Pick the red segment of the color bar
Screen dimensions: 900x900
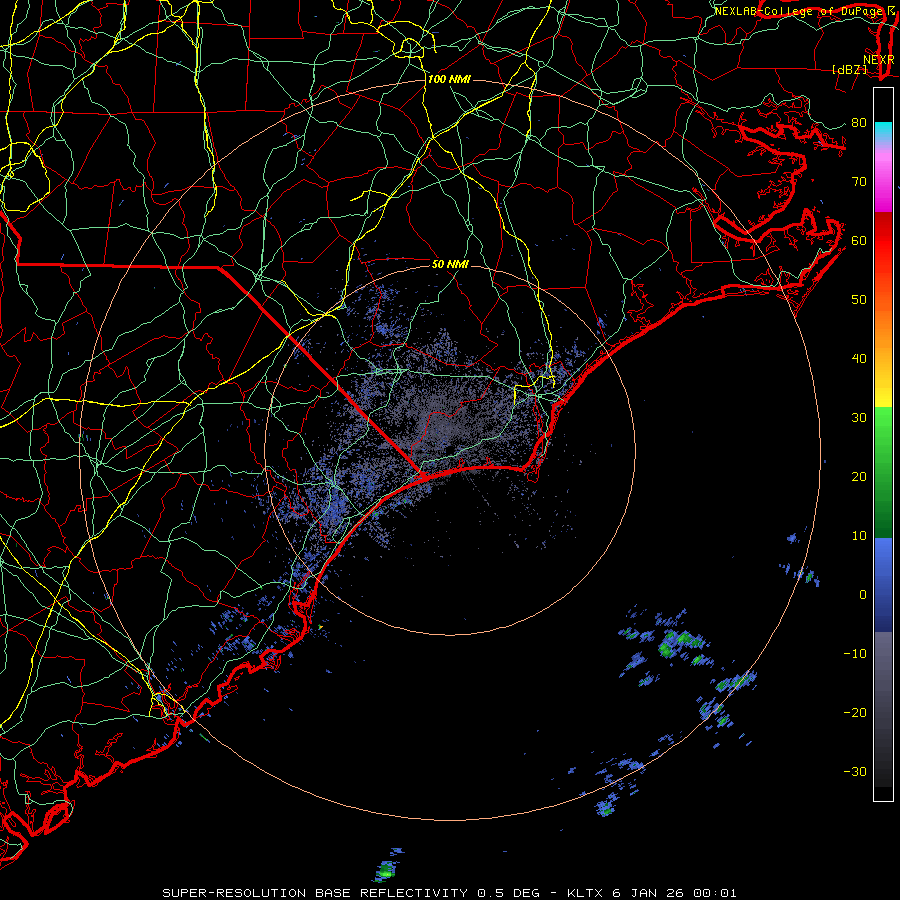(883, 241)
